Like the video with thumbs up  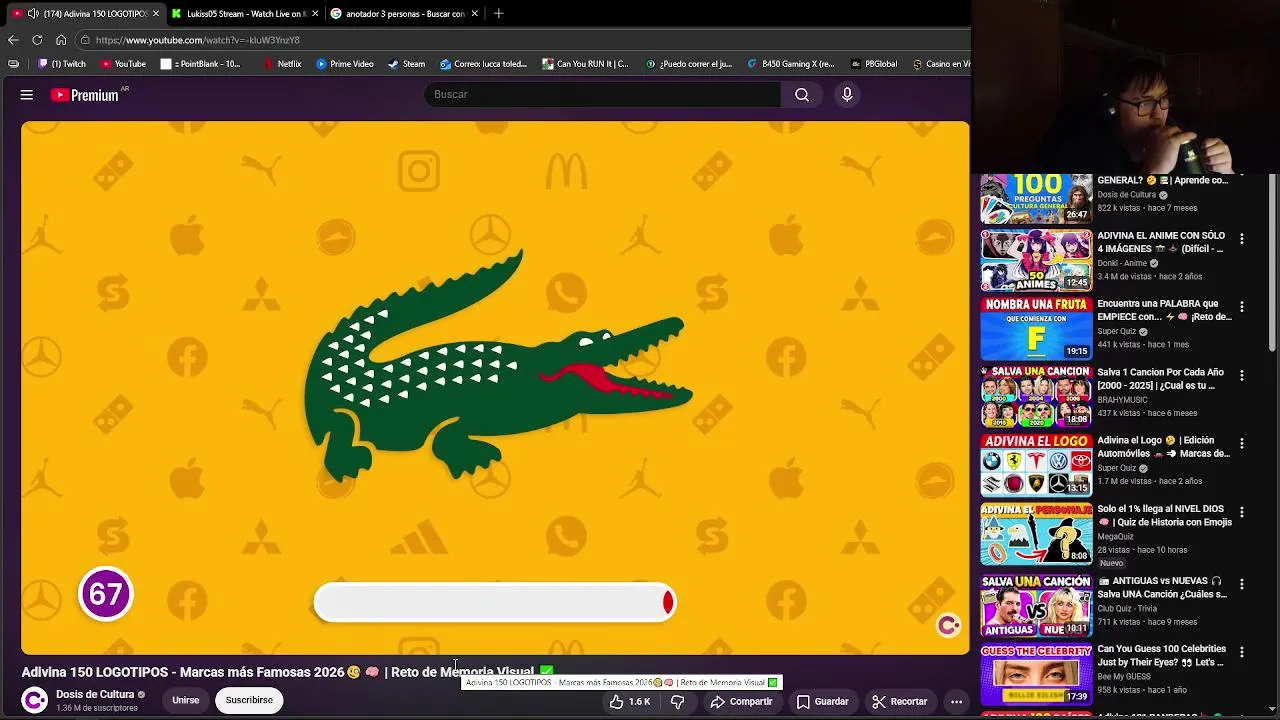click(630, 702)
